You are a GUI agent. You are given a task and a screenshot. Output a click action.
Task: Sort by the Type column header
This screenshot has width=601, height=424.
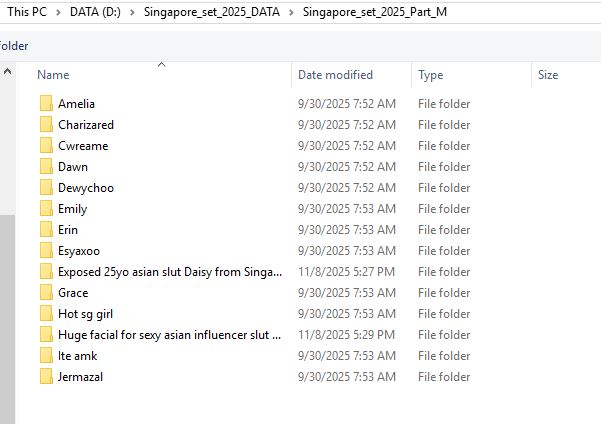[430, 75]
